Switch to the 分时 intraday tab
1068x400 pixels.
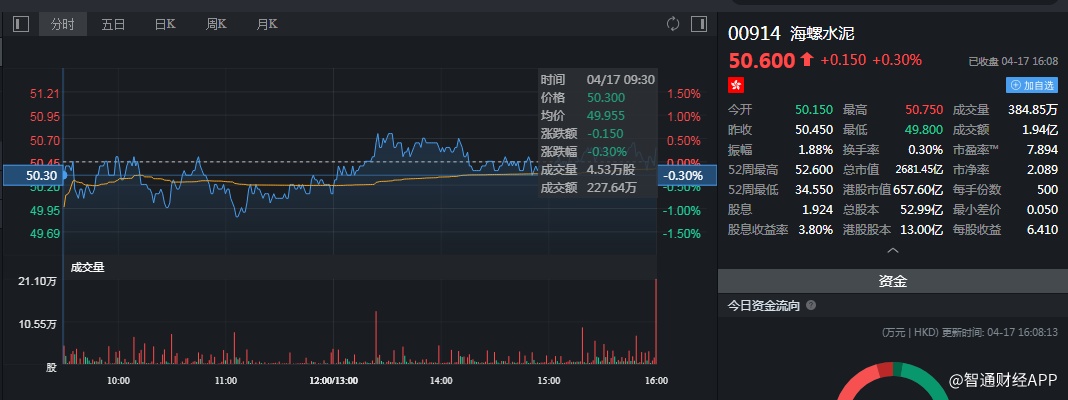coord(62,24)
